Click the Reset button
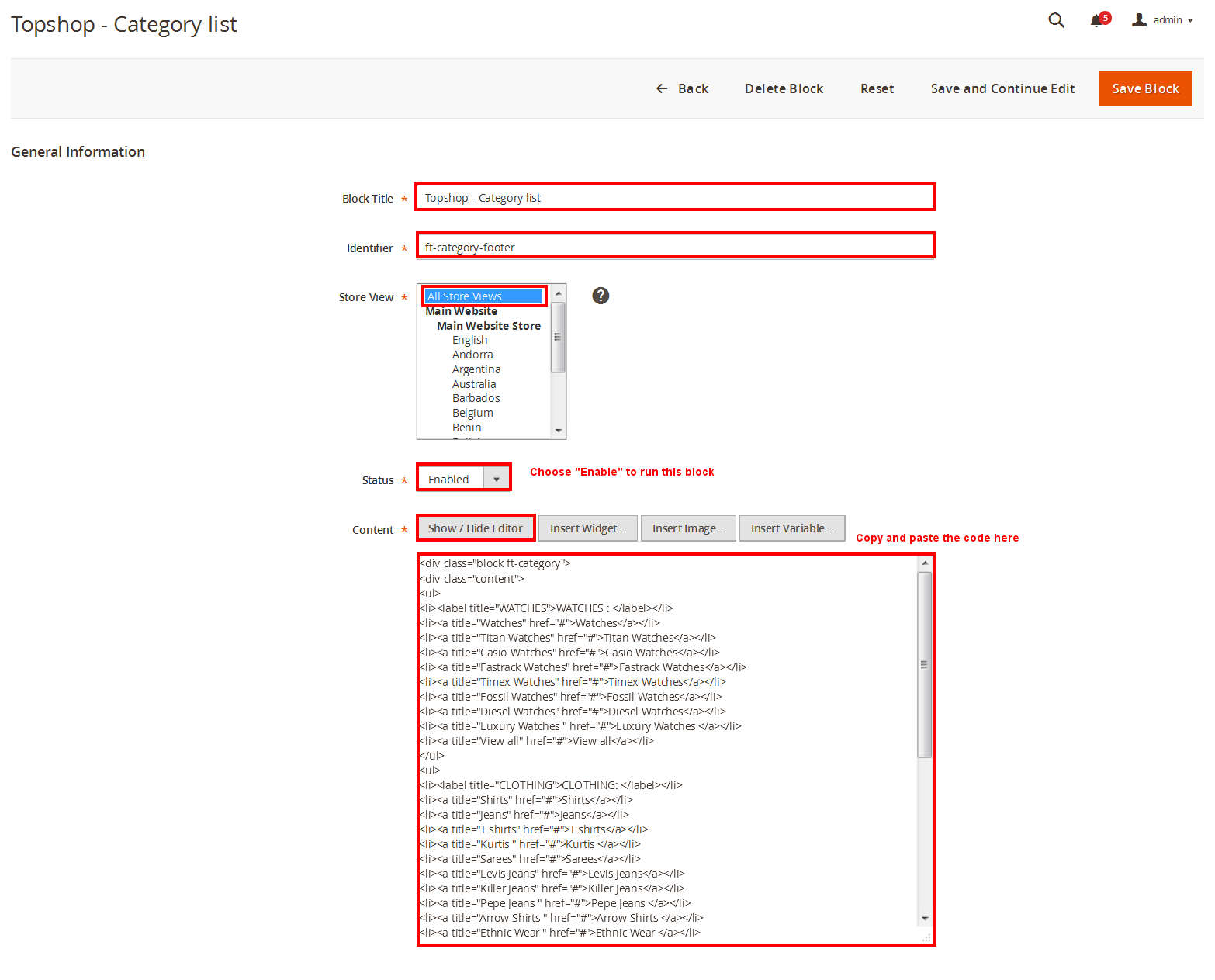 tap(877, 88)
